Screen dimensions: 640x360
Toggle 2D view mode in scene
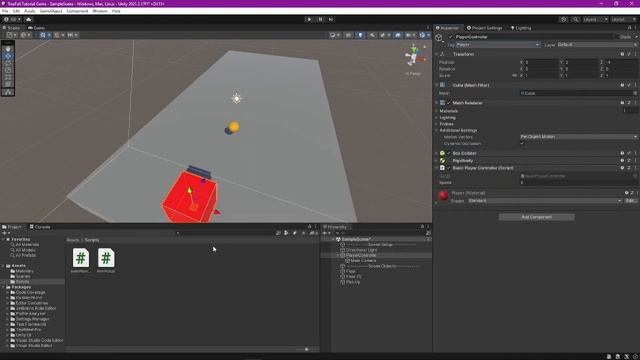[x=348, y=35]
